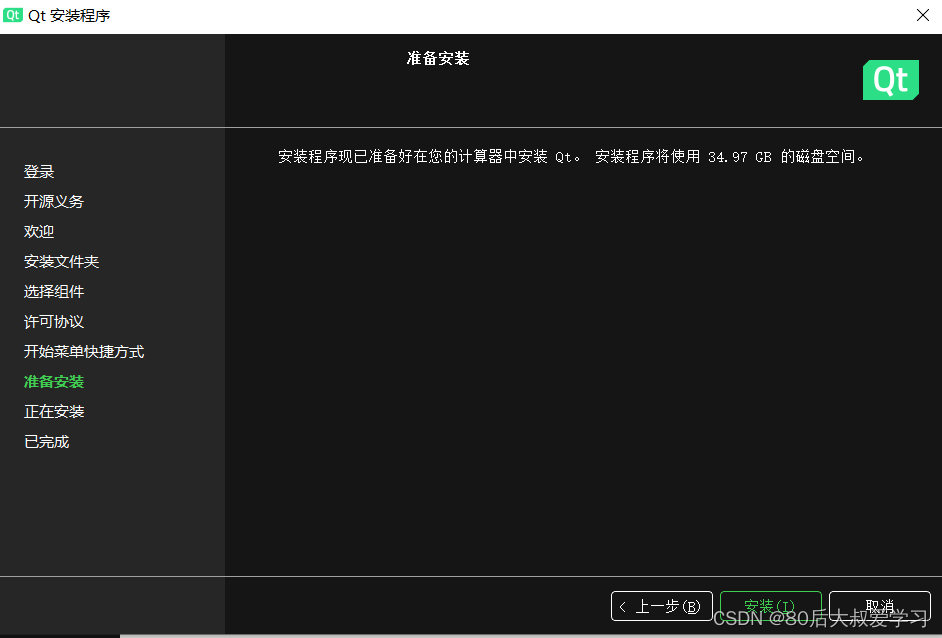Click the installer window title text

pos(70,15)
